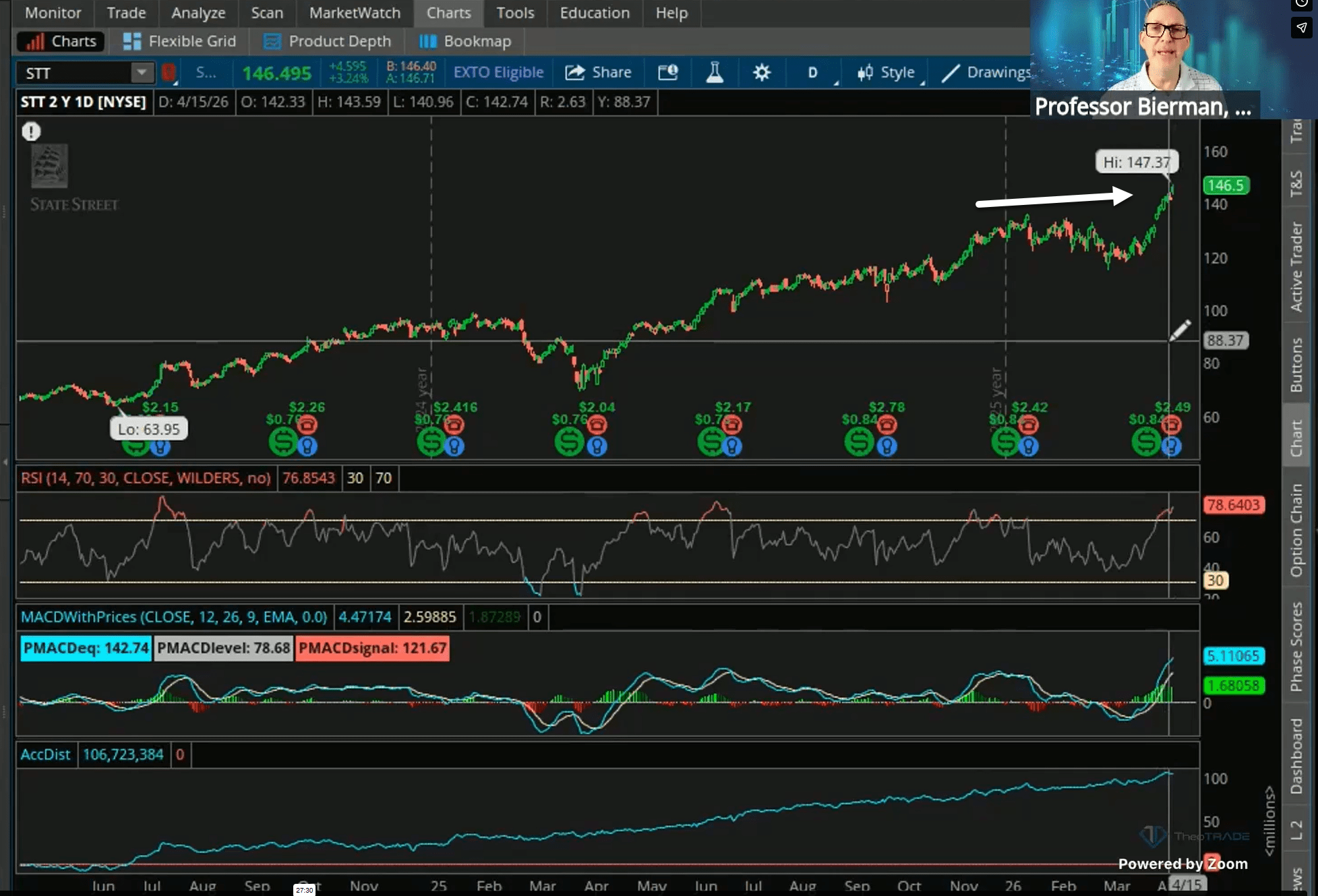This screenshot has width=1318, height=896.
Task: Switch to Flexible Grid view
Action: (179, 41)
